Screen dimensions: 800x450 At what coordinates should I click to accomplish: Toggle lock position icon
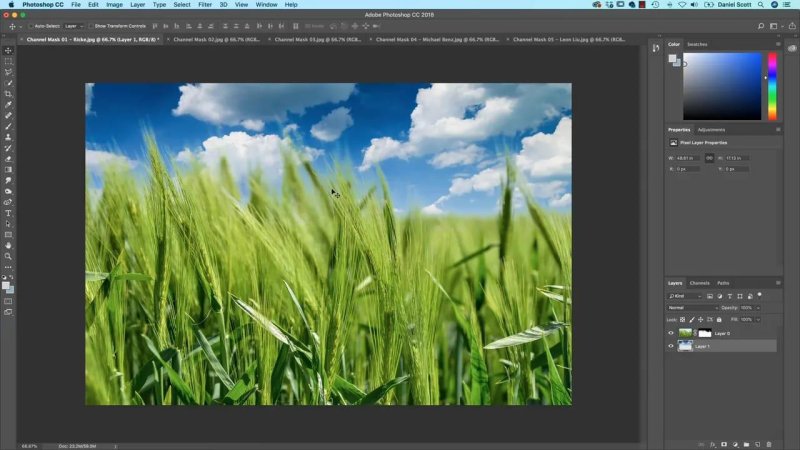click(701, 319)
